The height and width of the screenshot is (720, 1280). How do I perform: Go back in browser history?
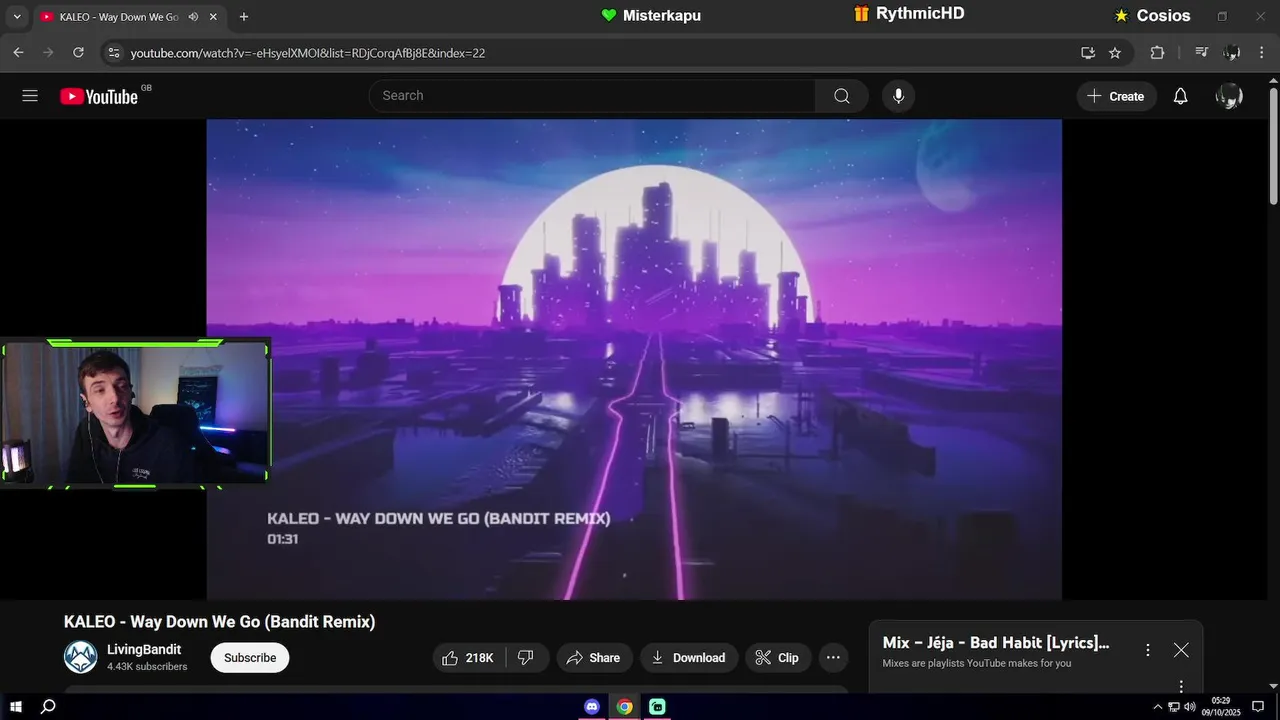[18, 52]
